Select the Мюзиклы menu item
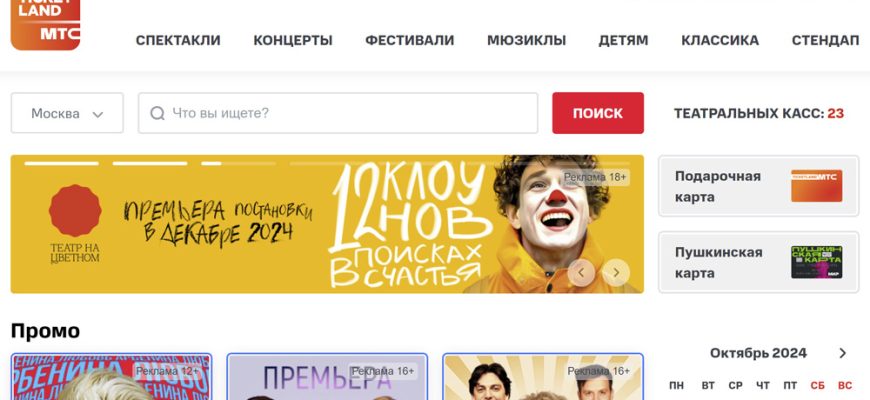 (527, 40)
